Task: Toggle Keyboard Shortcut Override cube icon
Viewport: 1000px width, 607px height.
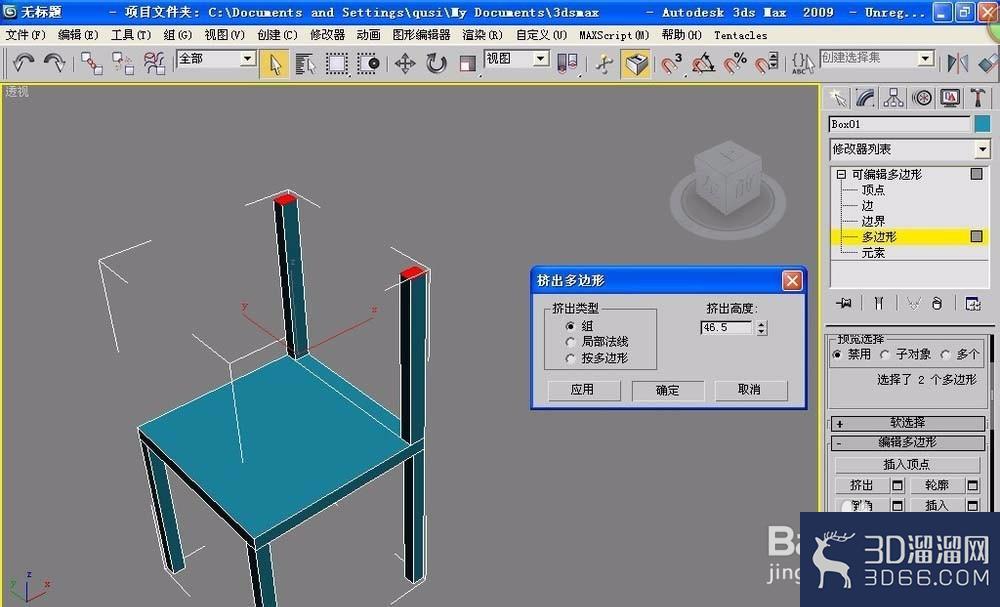Action: tap(636, 64)
